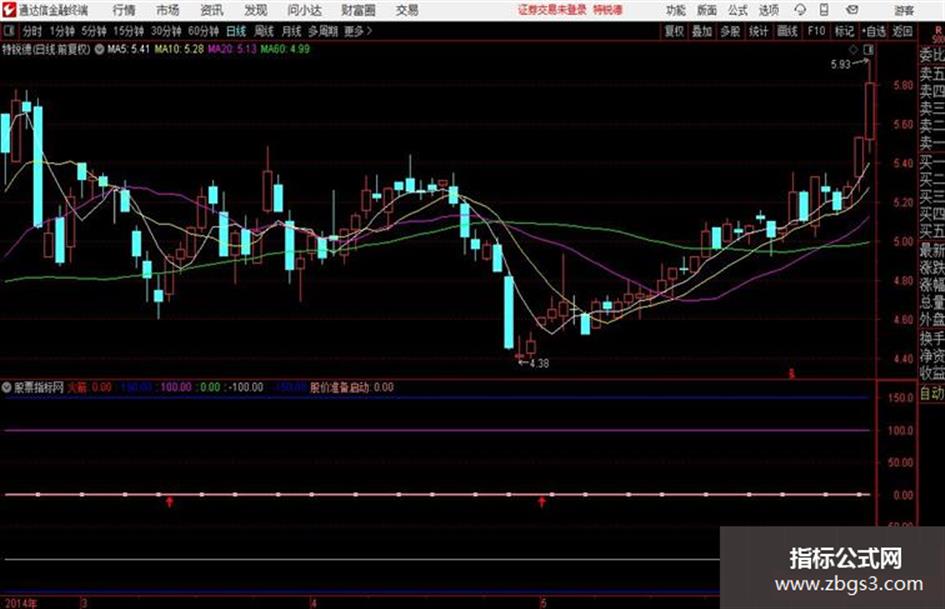Open the 资讯 menu
945x609 pixels.
[x=212, y=10]
